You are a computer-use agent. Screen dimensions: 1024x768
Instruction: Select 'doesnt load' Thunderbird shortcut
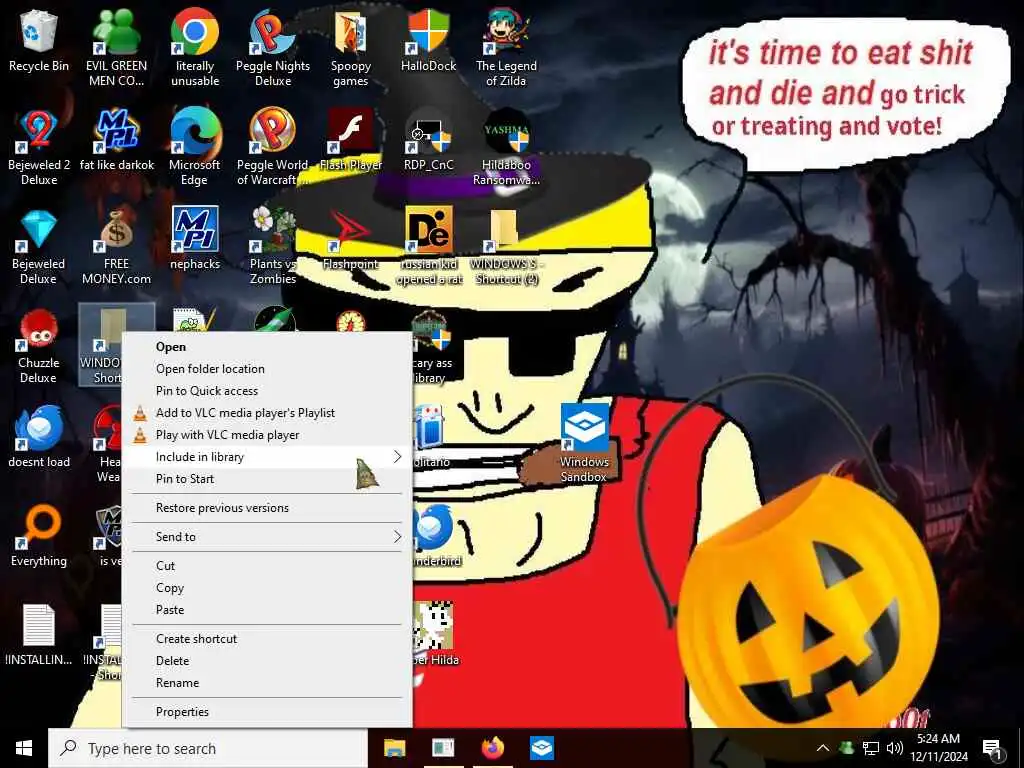click(39, 436)
